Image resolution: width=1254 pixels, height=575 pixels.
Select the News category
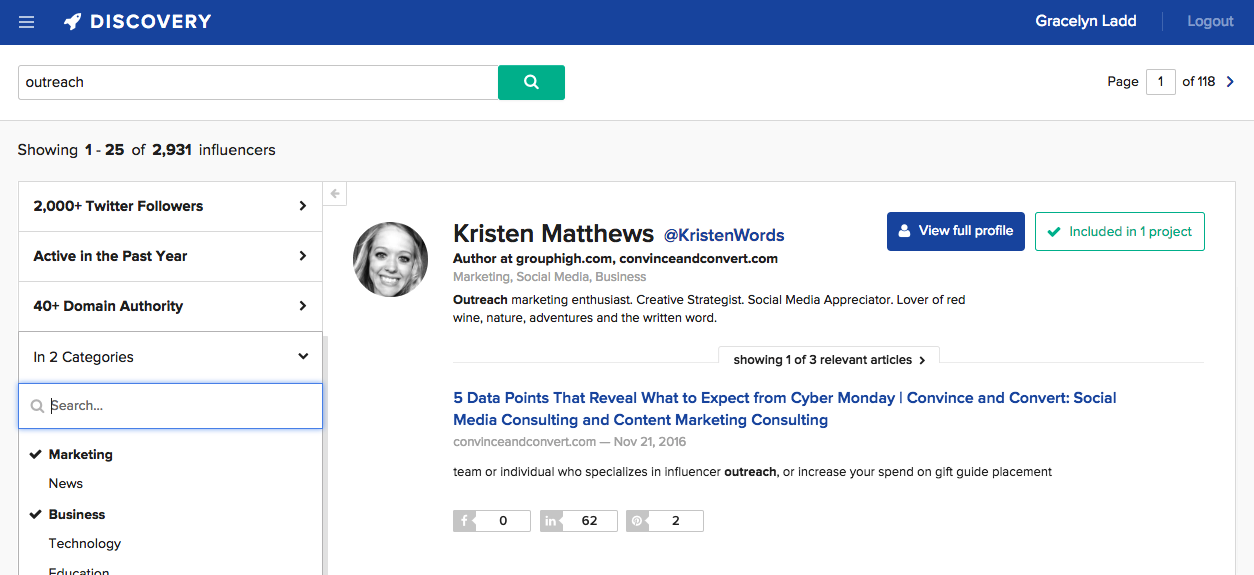[66, 483]
